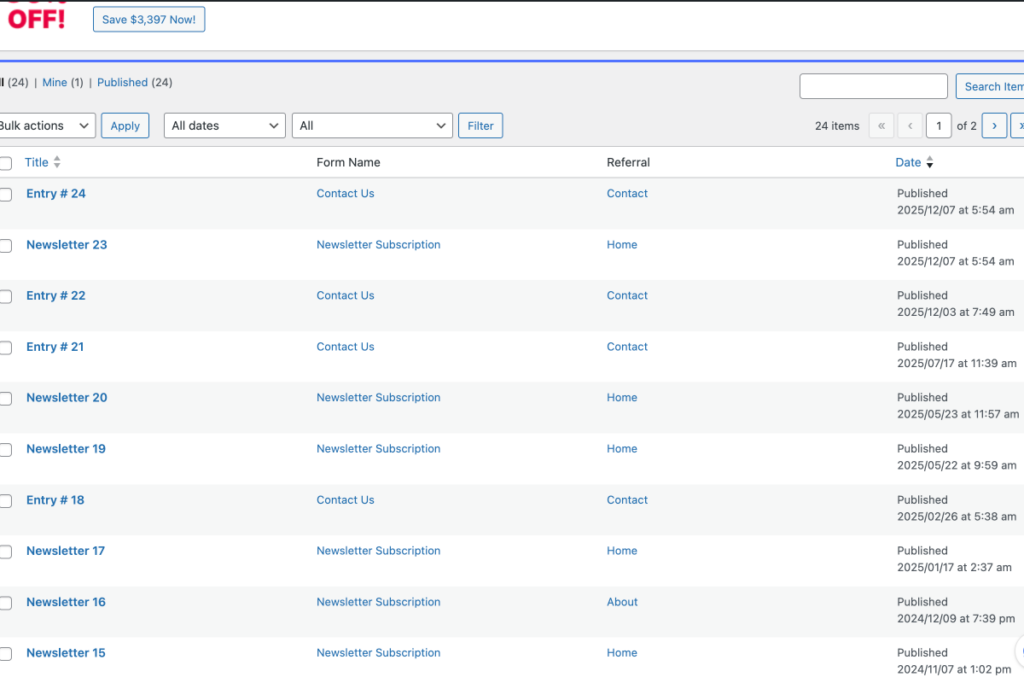
Task: Open the All forms filter dropdown
Action: pyautogui.click(x=372, y=125)
